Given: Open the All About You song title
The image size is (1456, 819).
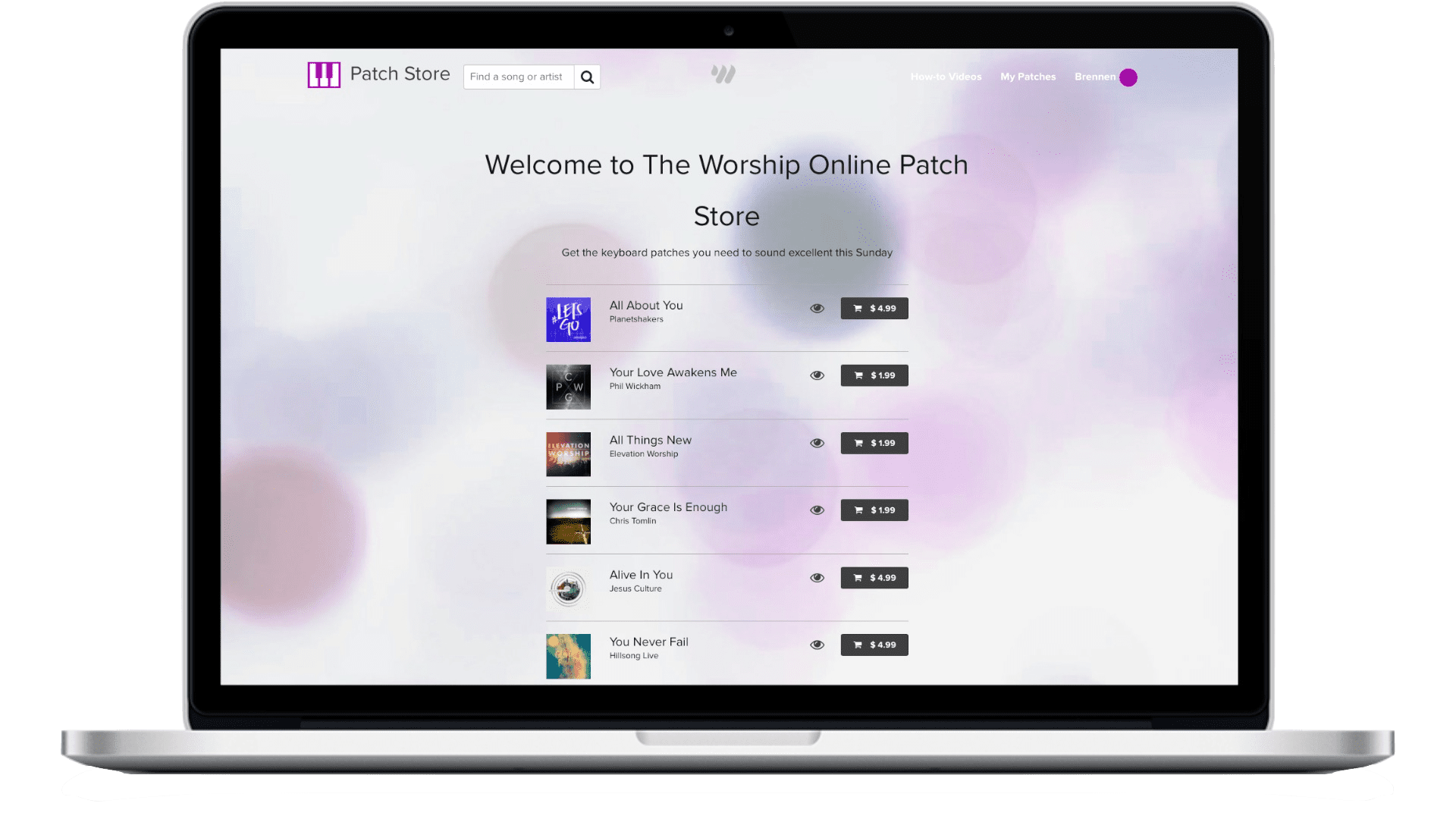Looking at the screenshot, I should [646, 306].
